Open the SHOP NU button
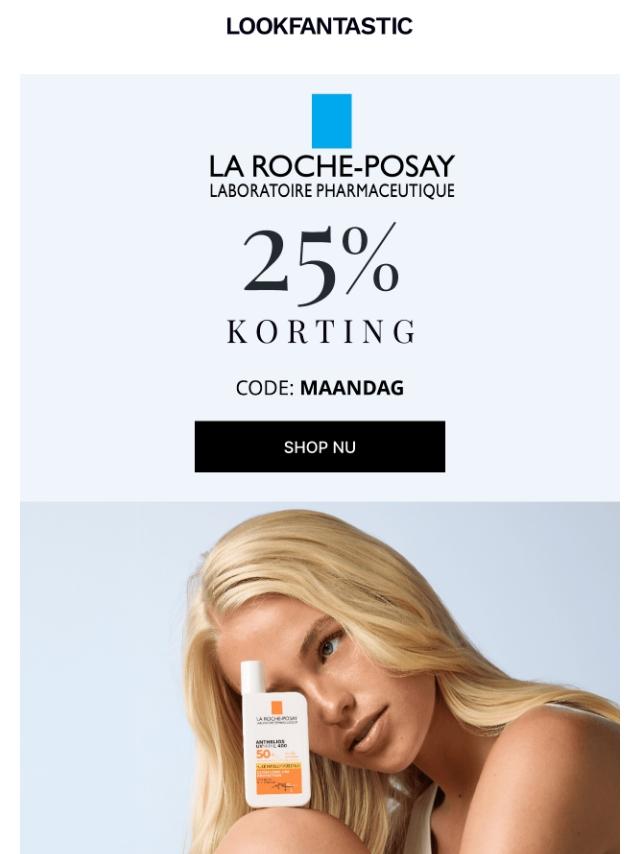 [x=320, y=447]
